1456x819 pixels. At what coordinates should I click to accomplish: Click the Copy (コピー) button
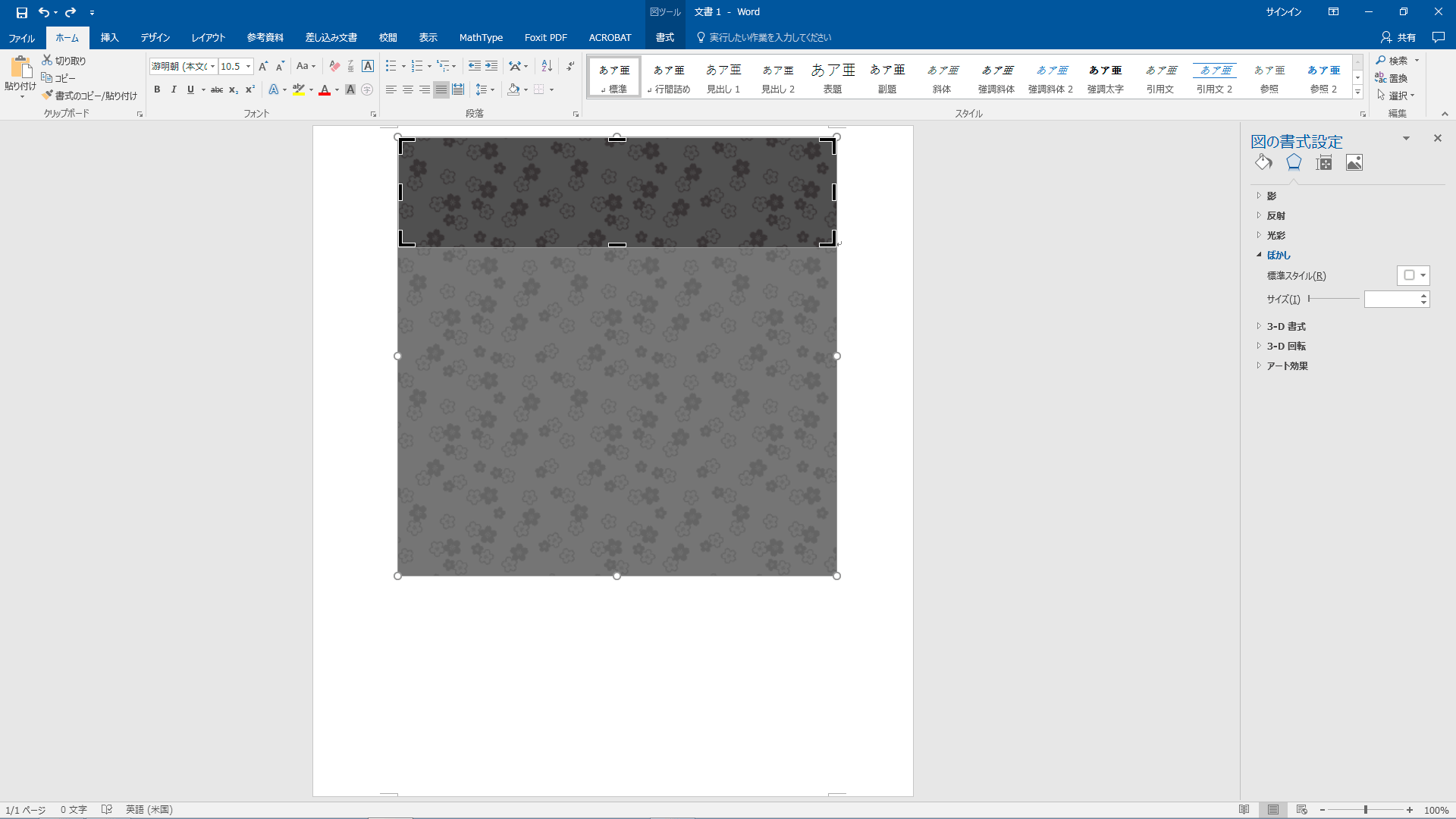[58, 78]
